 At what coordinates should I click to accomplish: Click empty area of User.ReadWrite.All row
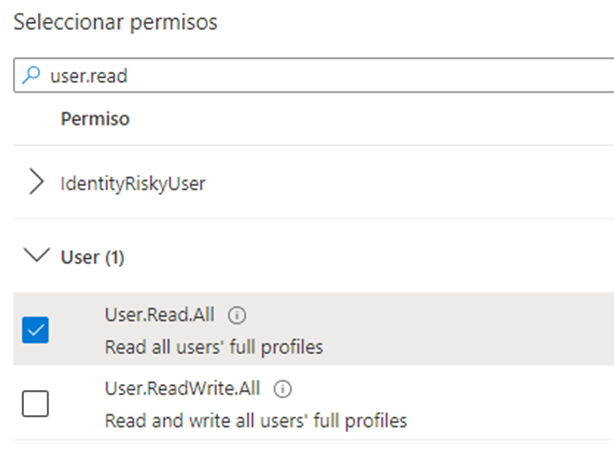pos(509,403)
